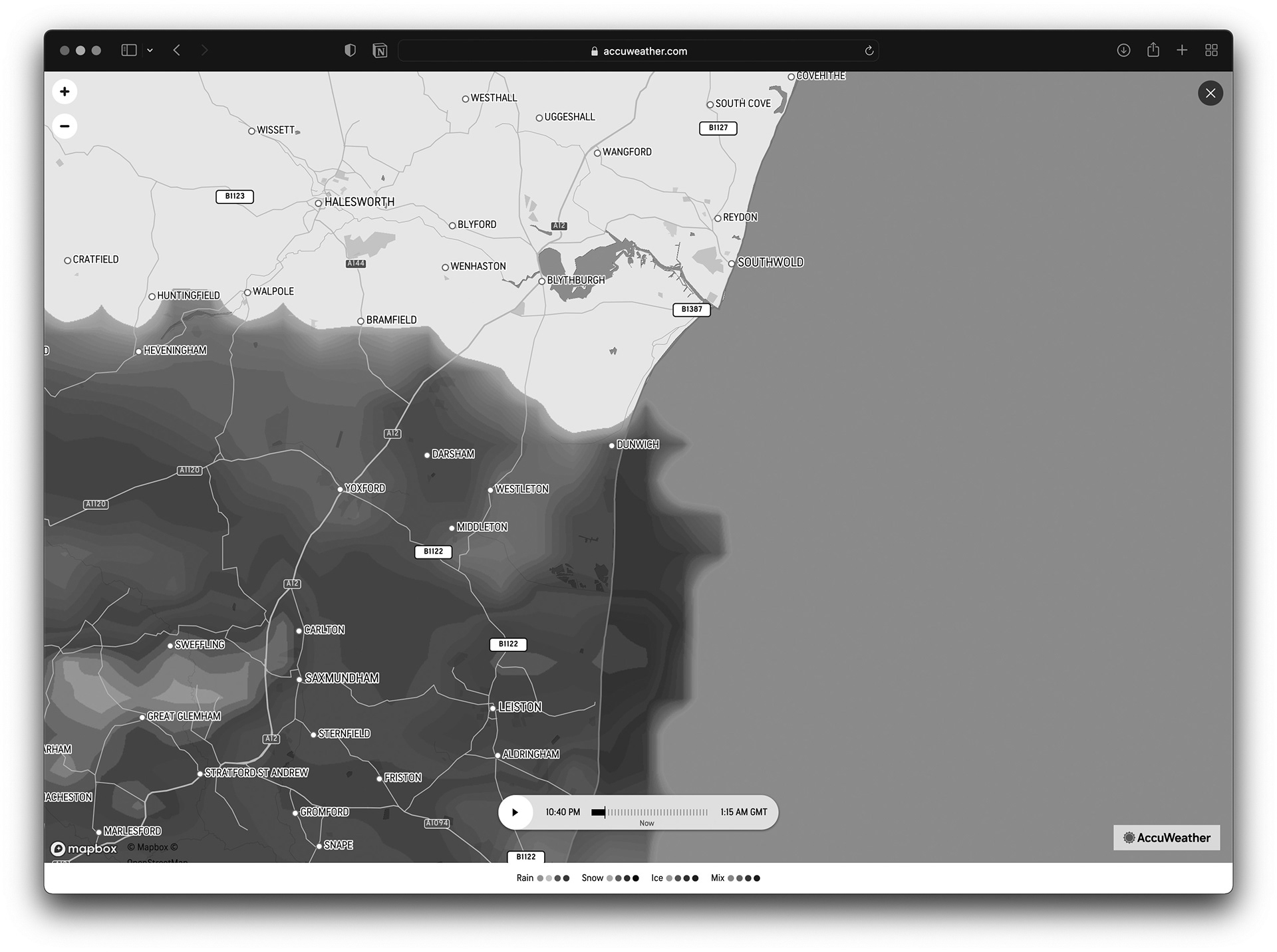Screen dimensions: 1277x952
Task: Zoom in on the map
Action: coord(65,92)
